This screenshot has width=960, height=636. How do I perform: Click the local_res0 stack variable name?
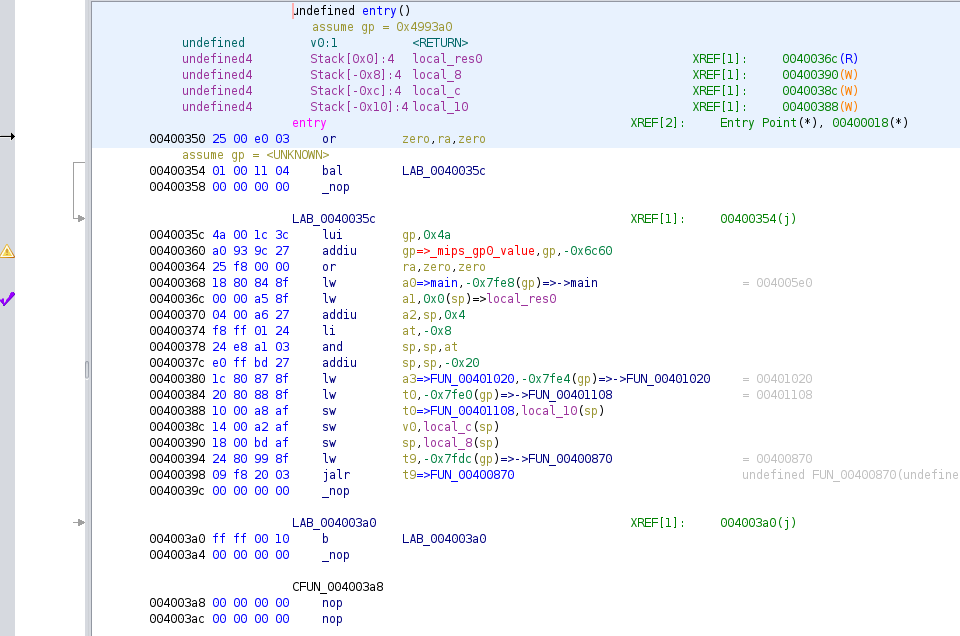coord(447,59)
